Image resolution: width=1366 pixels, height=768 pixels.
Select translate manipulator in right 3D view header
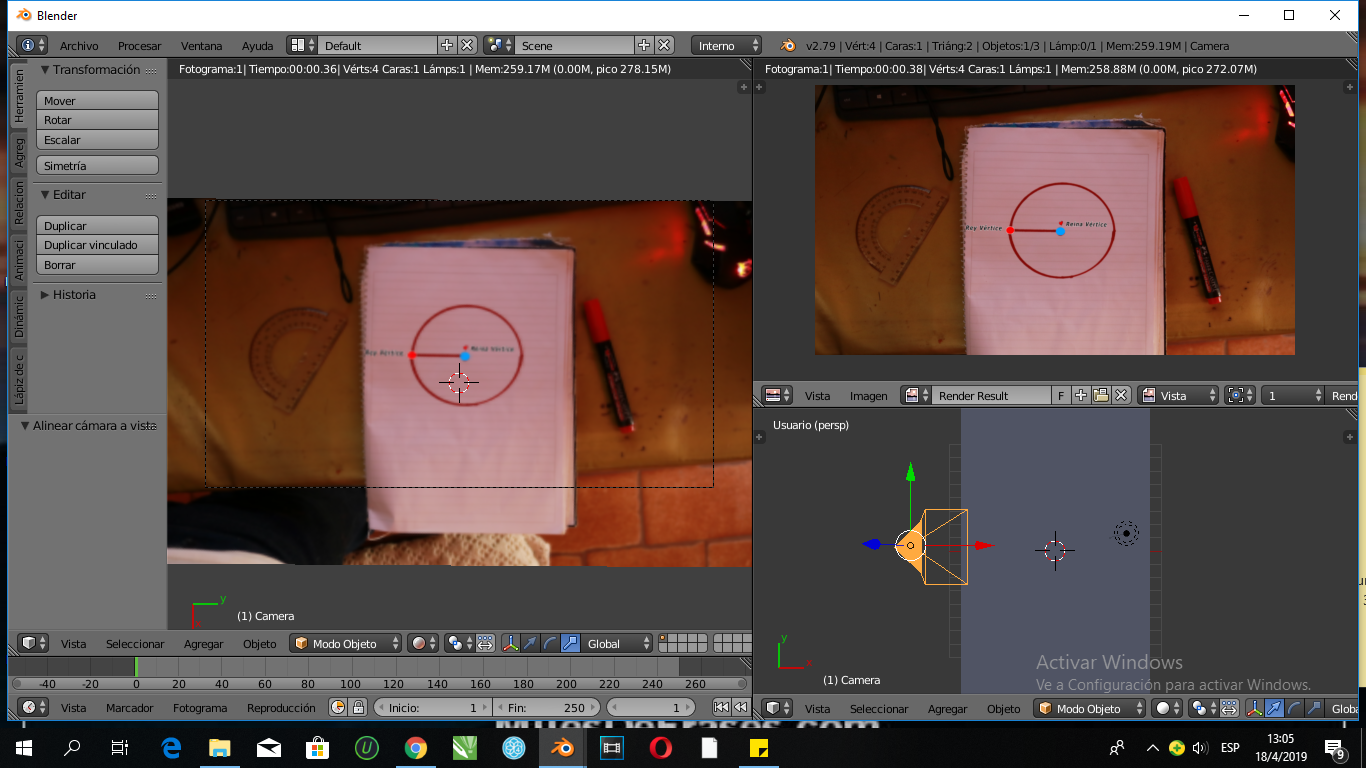[1274, 708]
